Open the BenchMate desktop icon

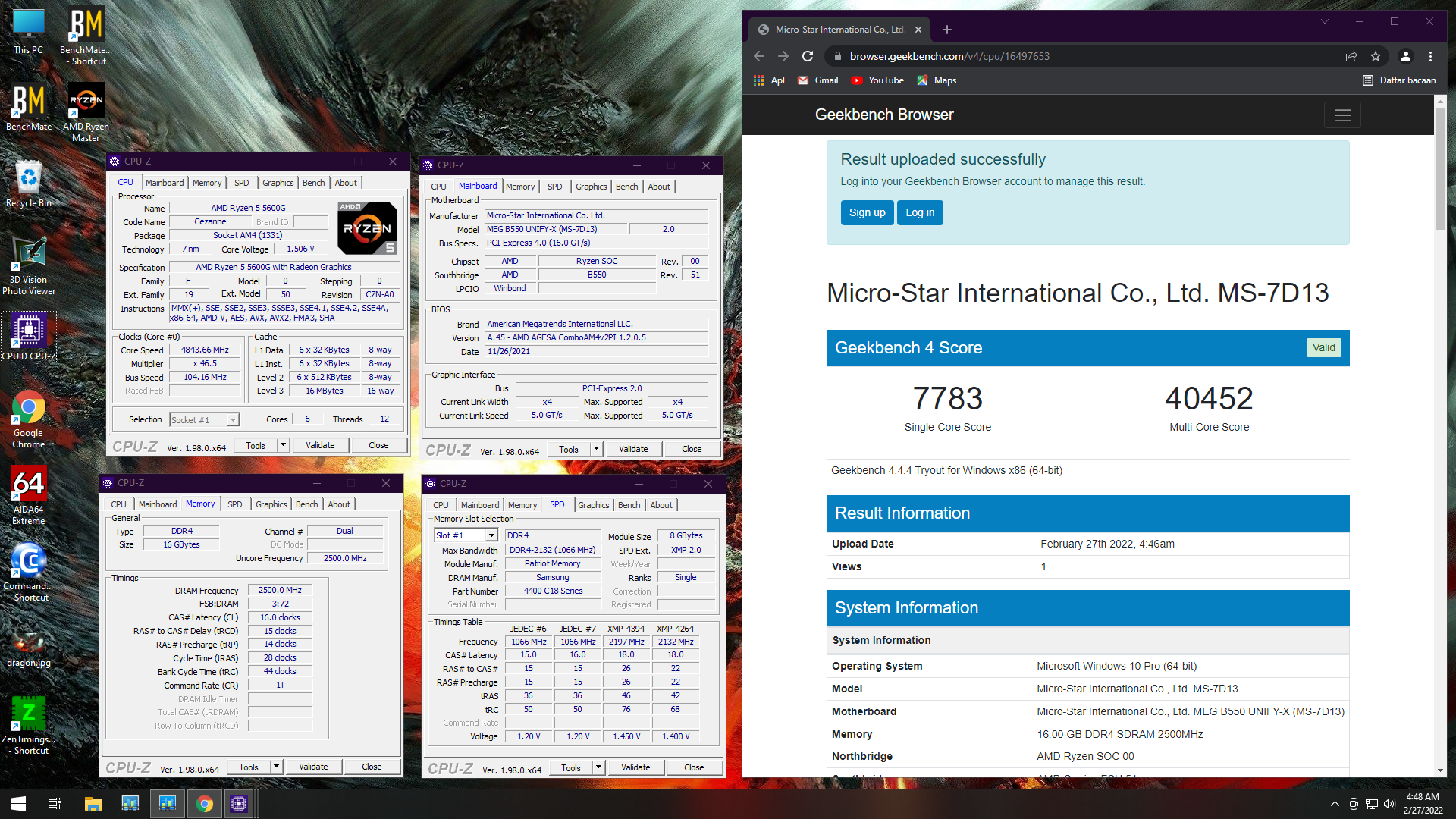[x=29, y=108]
